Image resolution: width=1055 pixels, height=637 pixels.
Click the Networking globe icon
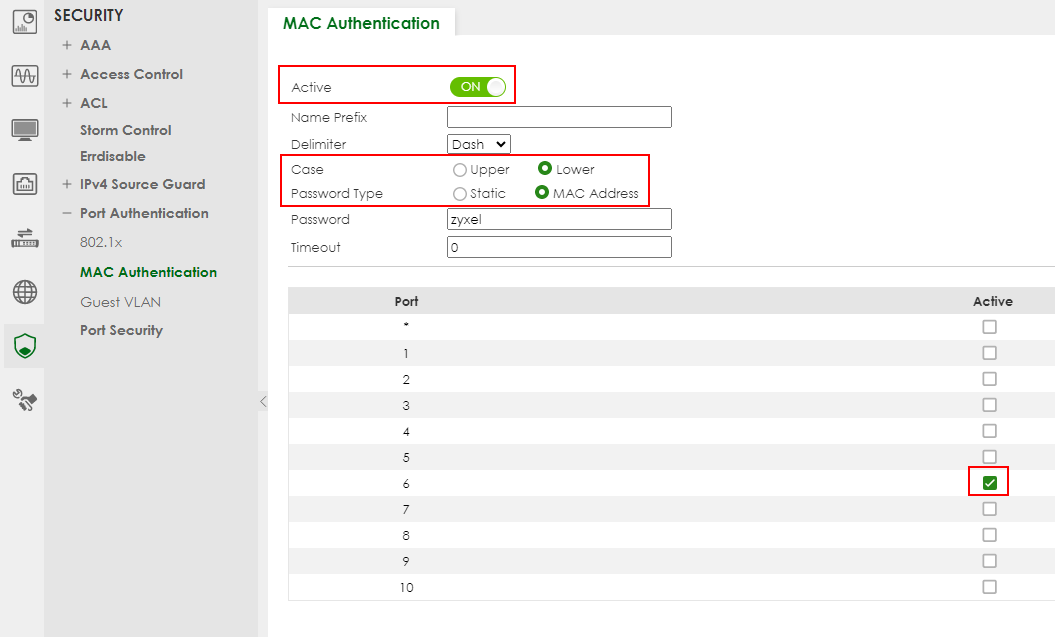24,292
